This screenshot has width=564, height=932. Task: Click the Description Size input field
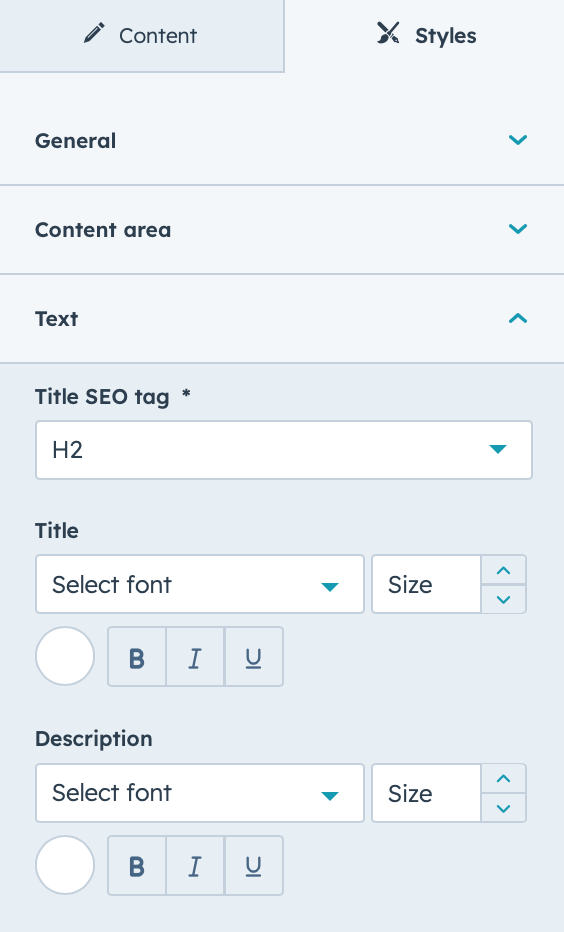click(x=426, y=793)
